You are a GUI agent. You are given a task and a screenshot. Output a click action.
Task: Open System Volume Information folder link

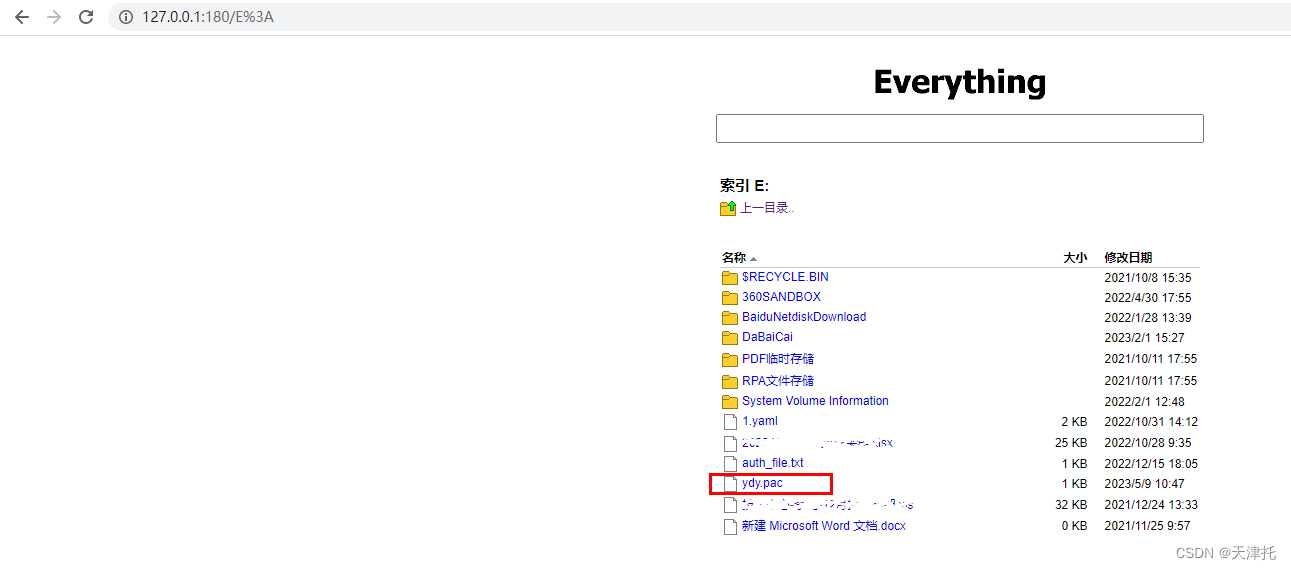tap(815, 401)
